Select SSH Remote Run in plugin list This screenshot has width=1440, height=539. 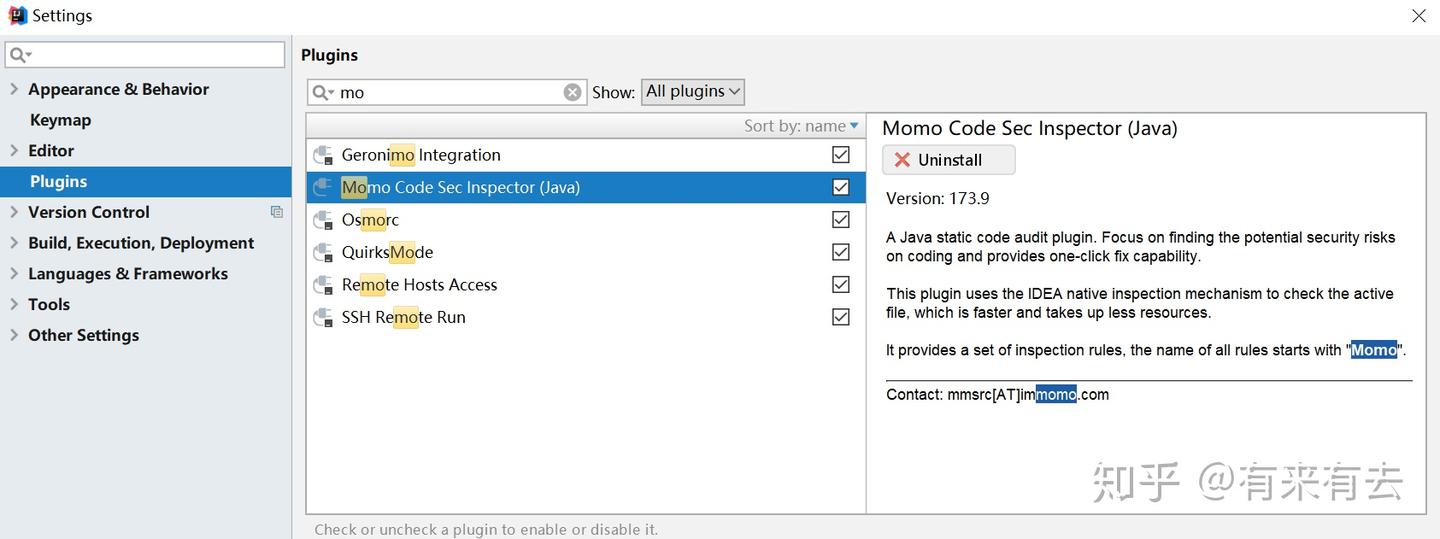(586, 317)
